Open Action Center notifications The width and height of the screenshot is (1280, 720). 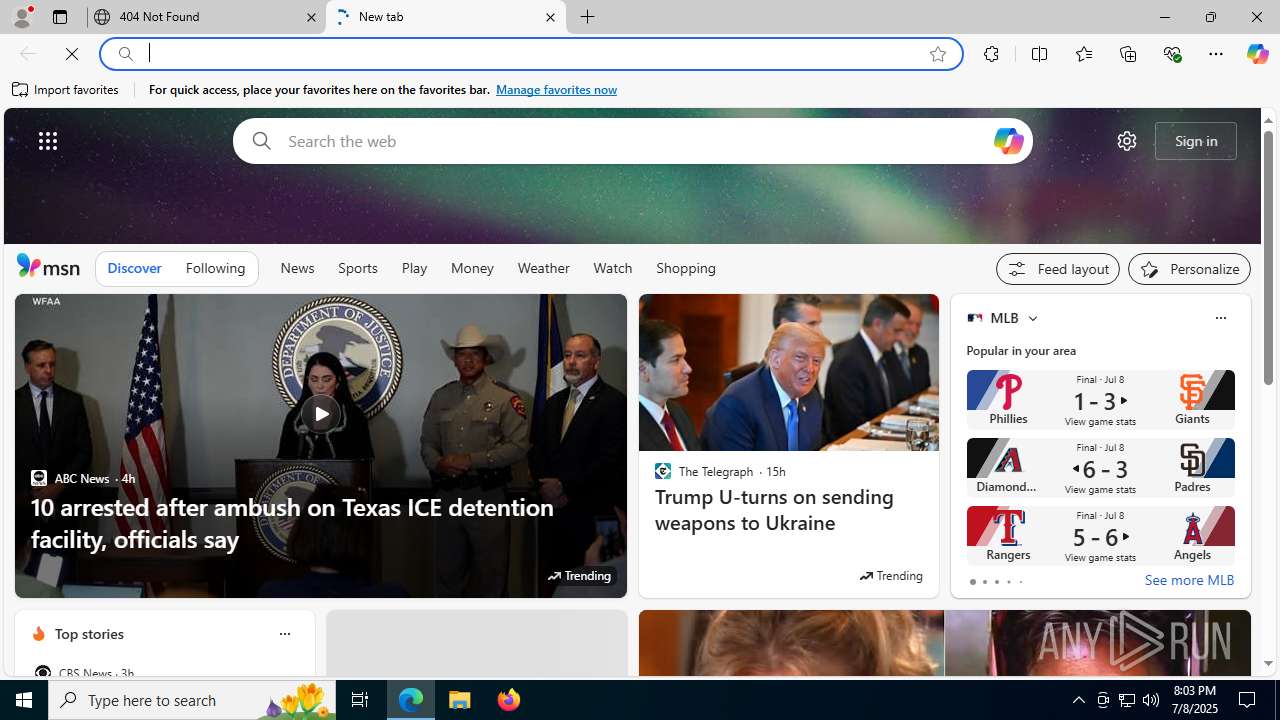click(x=1248, y=700)
